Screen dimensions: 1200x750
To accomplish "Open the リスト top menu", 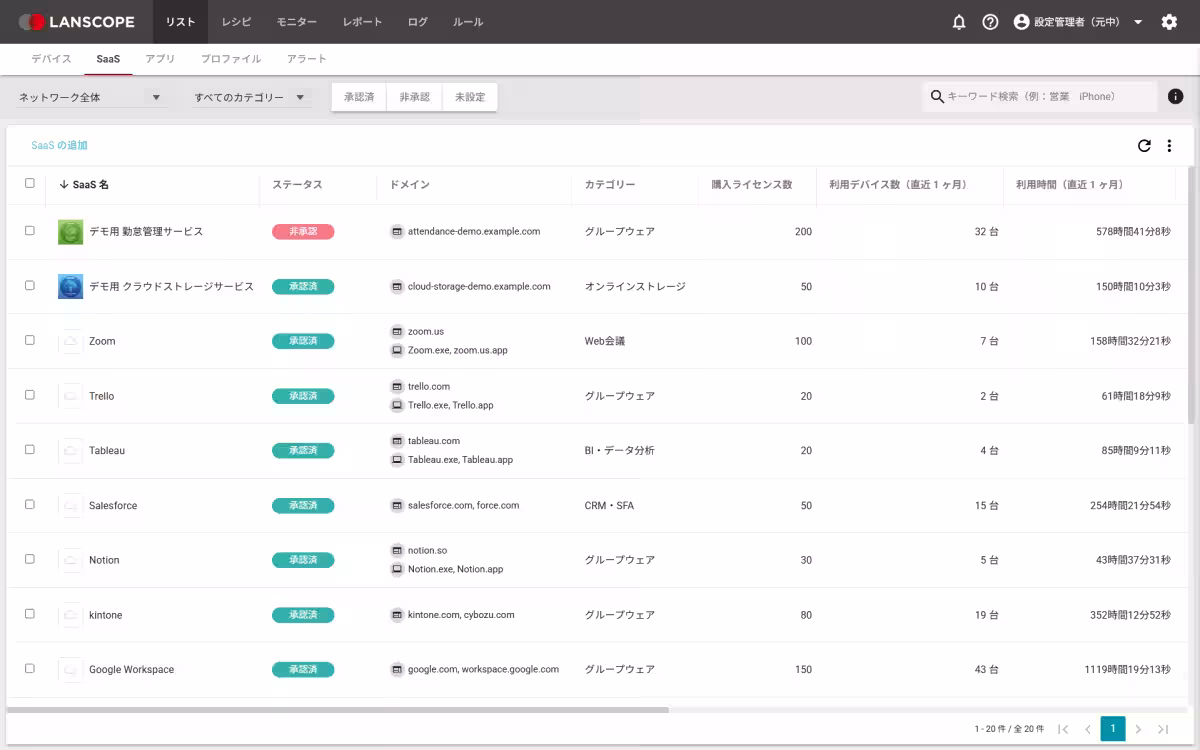I will 180,22.
